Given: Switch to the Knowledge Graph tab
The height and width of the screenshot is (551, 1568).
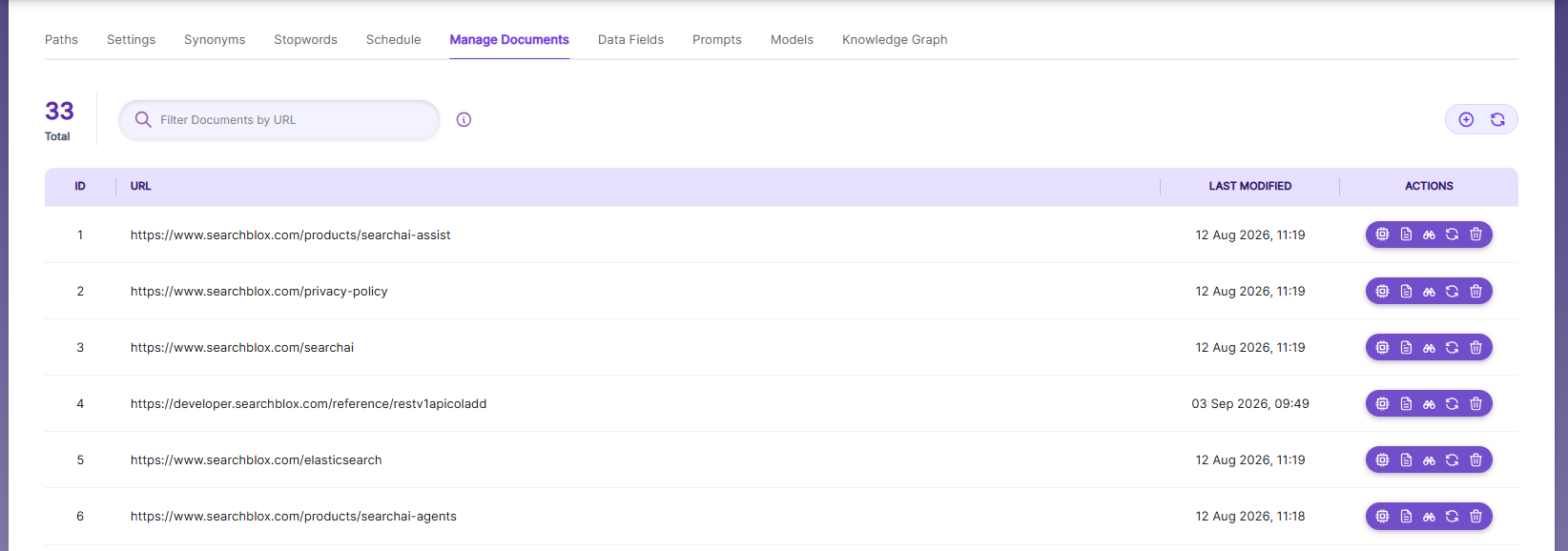Looking at the screenshot, I should 895,39.
